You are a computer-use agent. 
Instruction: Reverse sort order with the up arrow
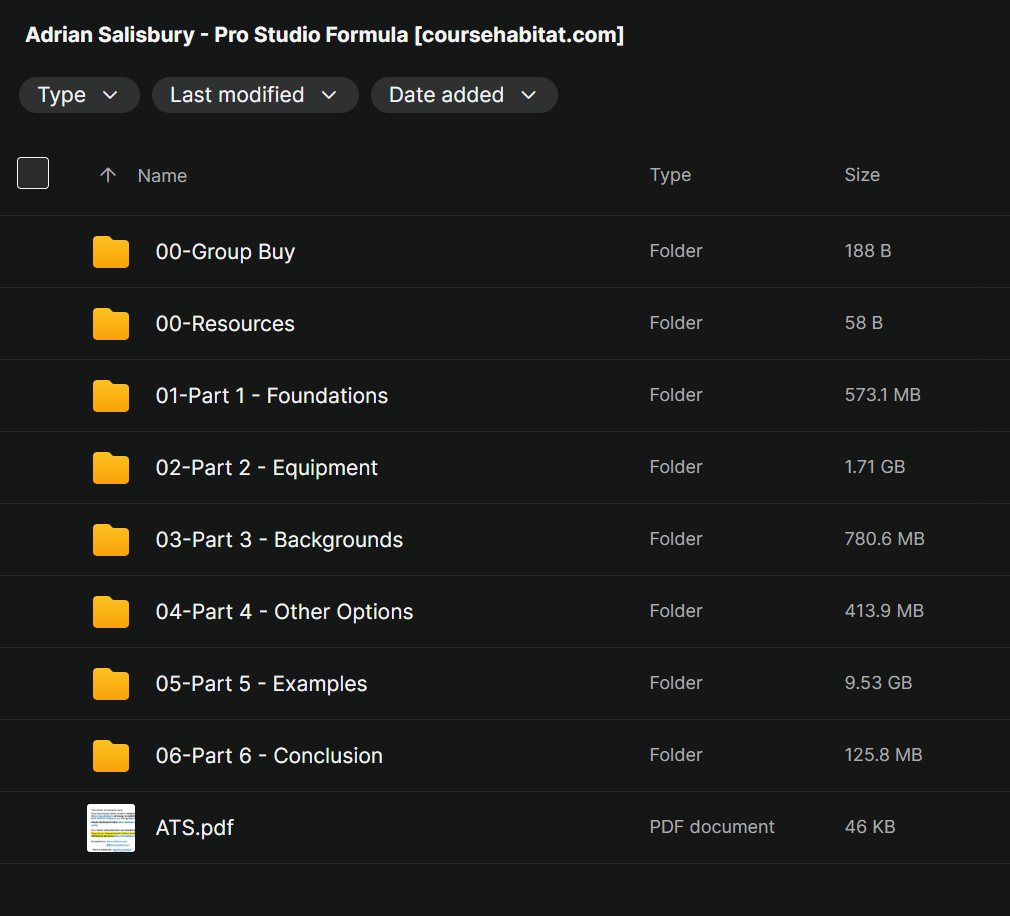coord(108,175)
